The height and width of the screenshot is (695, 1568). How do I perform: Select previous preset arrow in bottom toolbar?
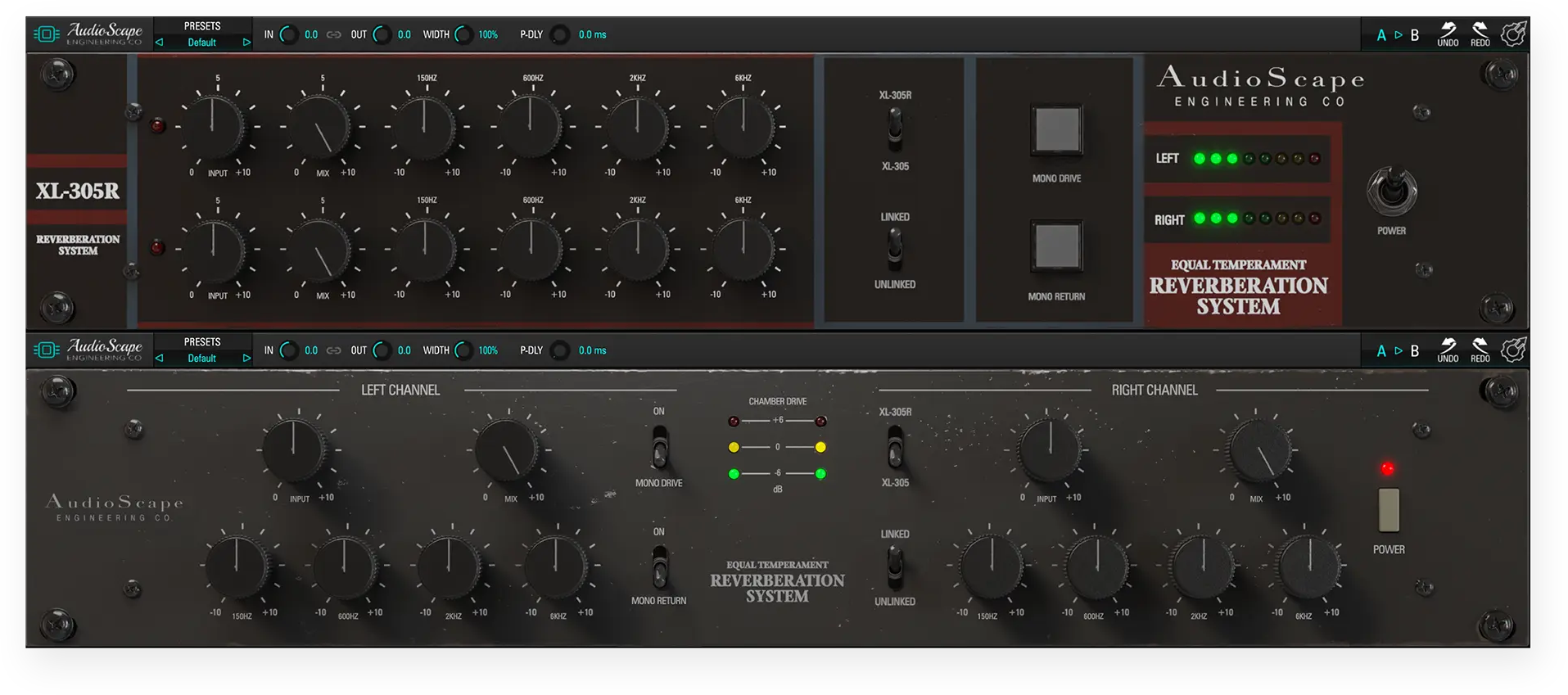click(160, 359)
